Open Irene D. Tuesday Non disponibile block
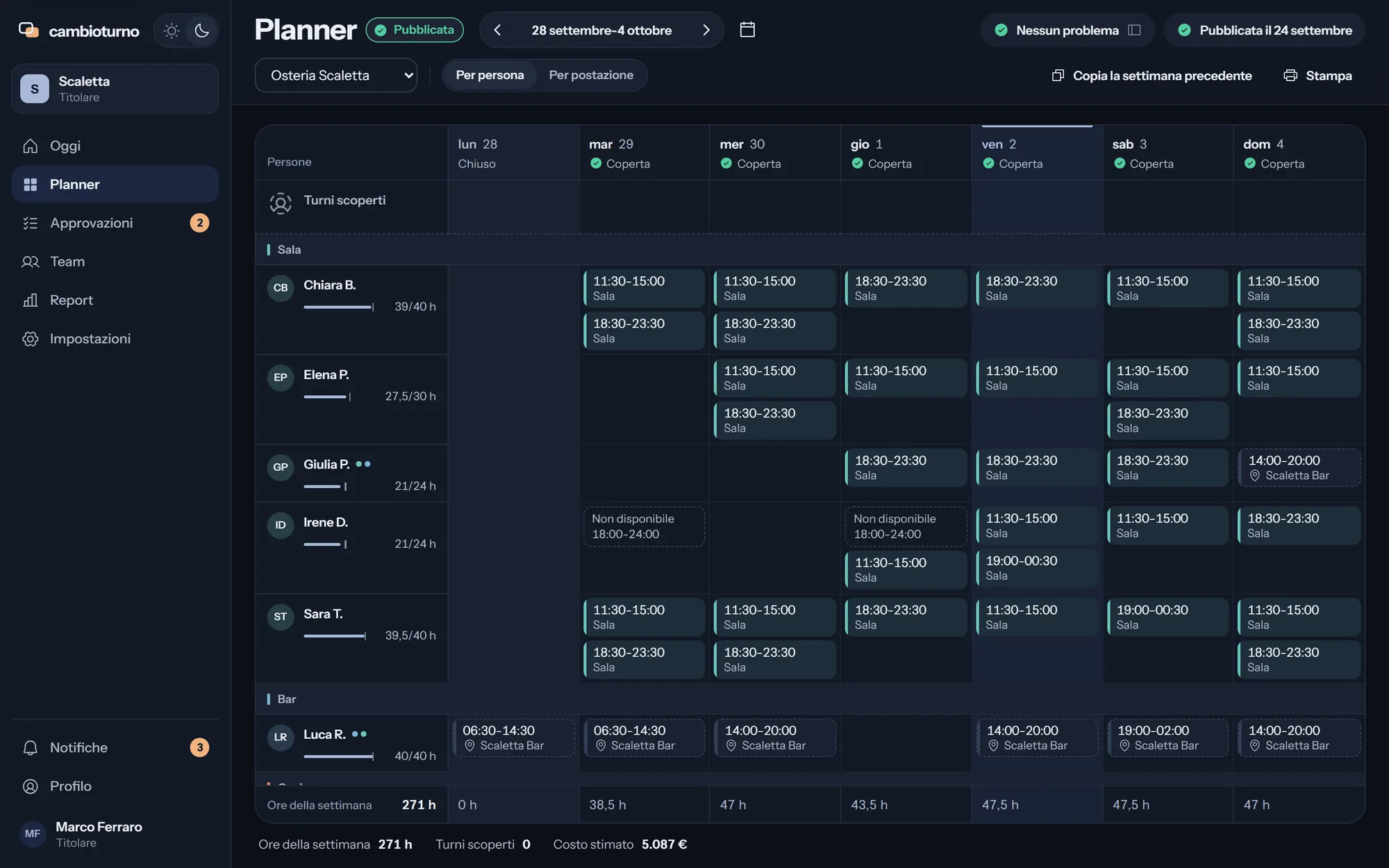Viewport: 1389px width, 868px height. pos(644,526)
